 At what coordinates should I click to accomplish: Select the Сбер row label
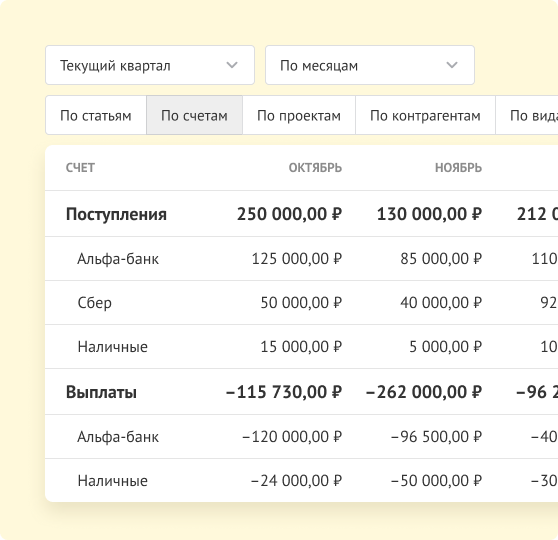pyautogui.click(x=95, y=303)
